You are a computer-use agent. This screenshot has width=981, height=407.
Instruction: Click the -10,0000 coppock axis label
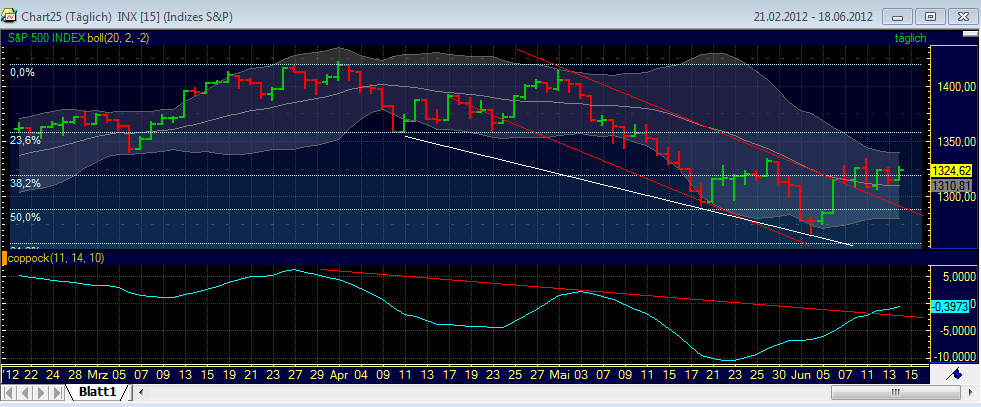[955, 356]
